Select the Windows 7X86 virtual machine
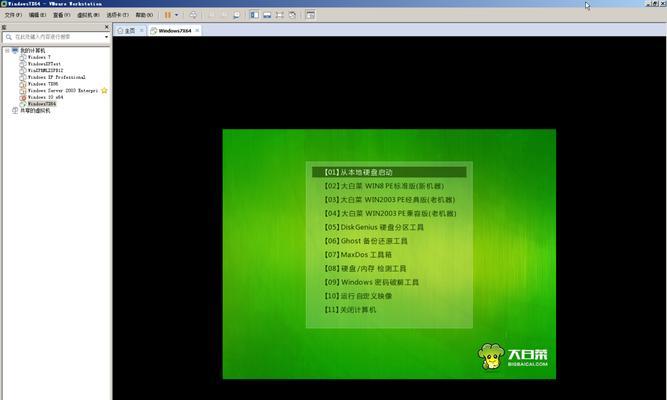Viewport: 667px width, 400px height. (x=43, y=84)
